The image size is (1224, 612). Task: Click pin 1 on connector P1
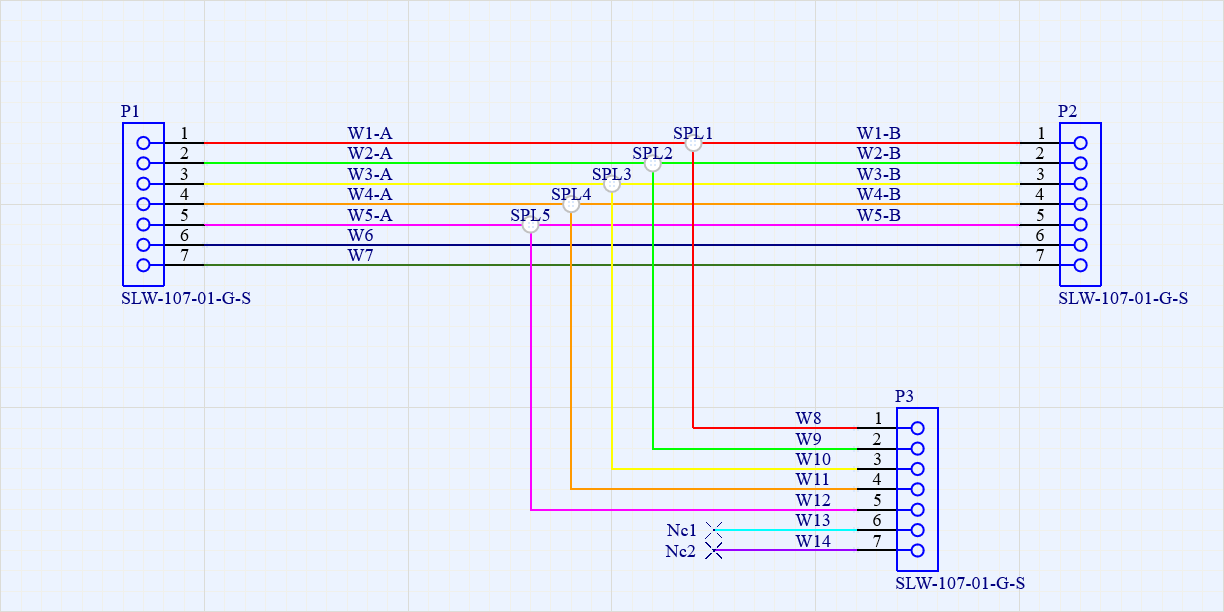click(143, 140)
